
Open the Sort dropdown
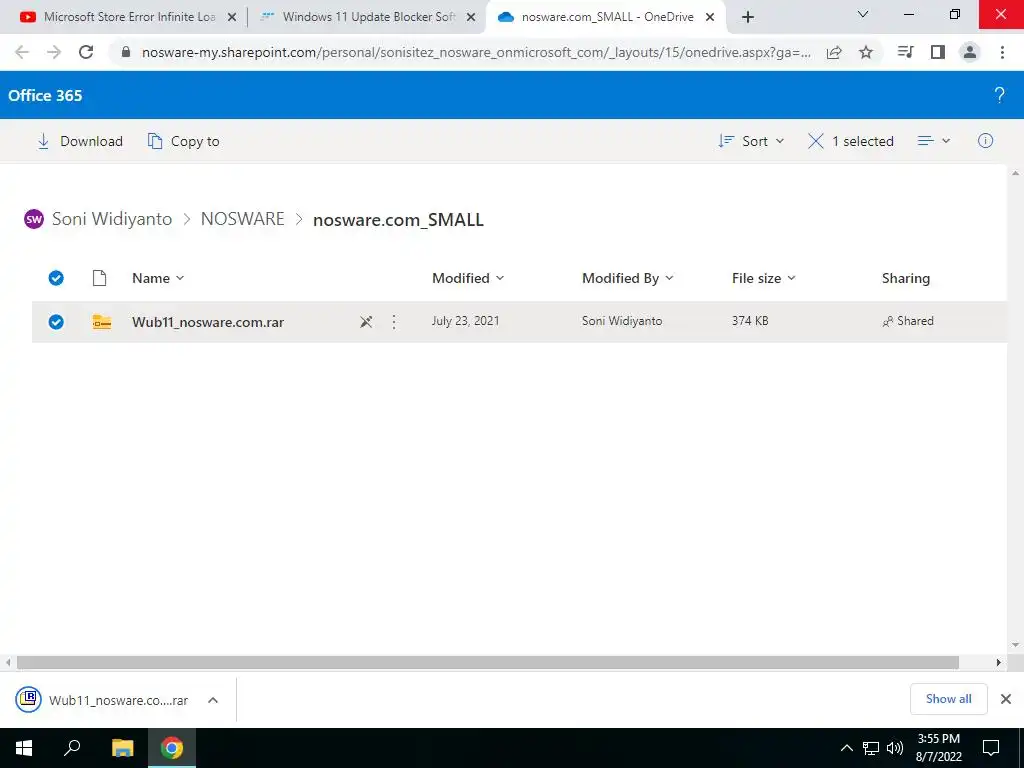pyautogui.click(x=751, y=141)
